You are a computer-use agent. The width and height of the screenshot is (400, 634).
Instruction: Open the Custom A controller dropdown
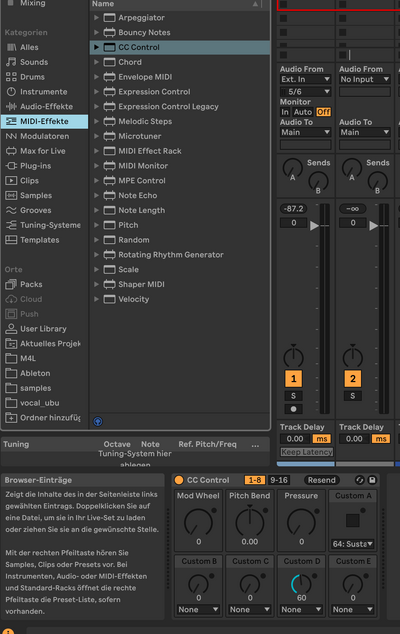[x=352, y=544]
